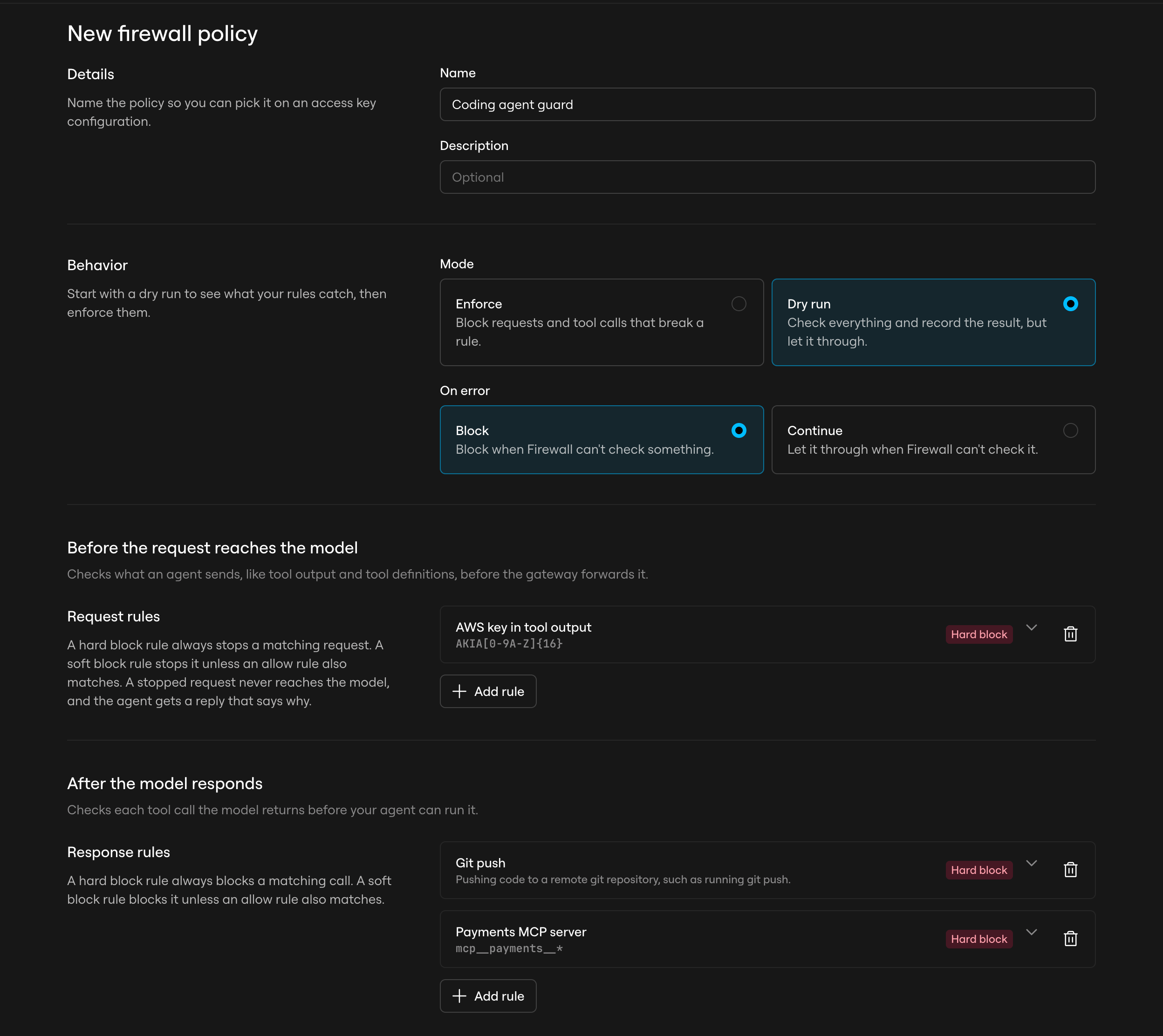Expand the Payments MCP server rule chevron
Screen dimensions: 1163x1036
pyautogui.click(x=1032, y=932)
